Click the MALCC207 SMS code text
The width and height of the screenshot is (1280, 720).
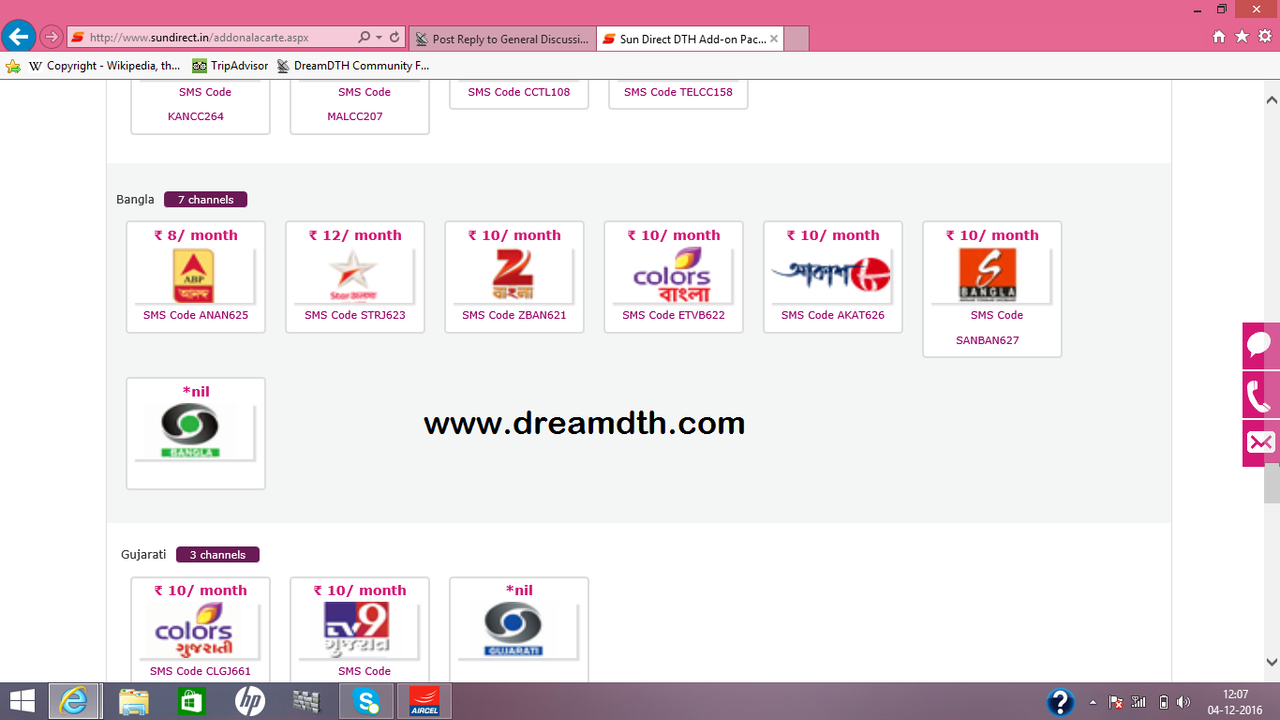click(355, 116)
